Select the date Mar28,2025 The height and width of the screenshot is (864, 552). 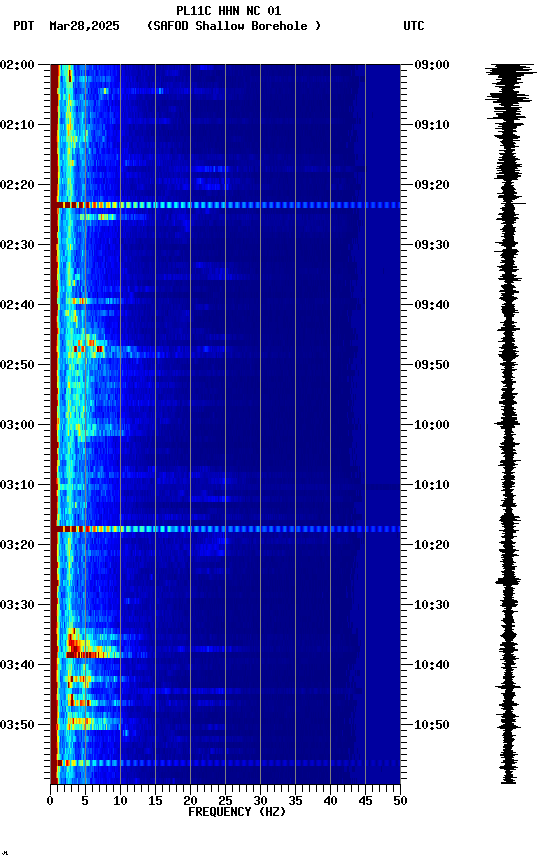pos(84,26)
